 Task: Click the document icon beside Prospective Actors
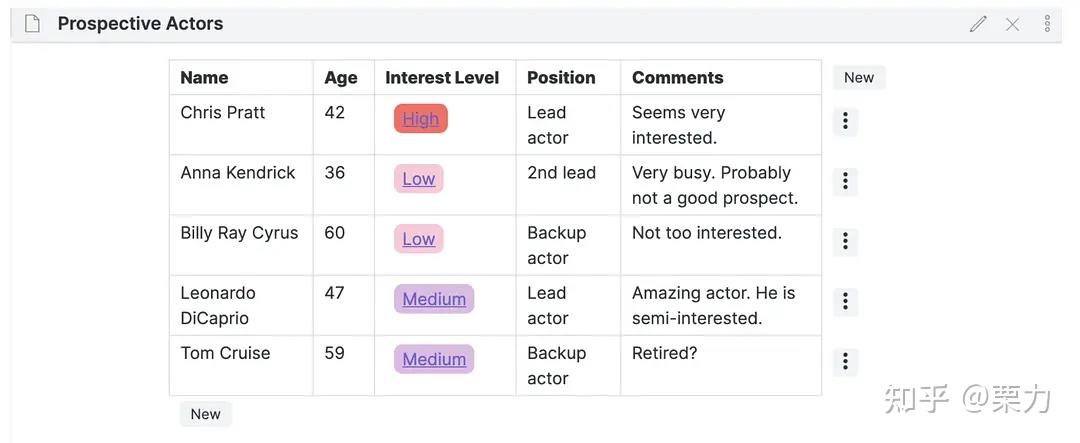(x=32, y=24)
